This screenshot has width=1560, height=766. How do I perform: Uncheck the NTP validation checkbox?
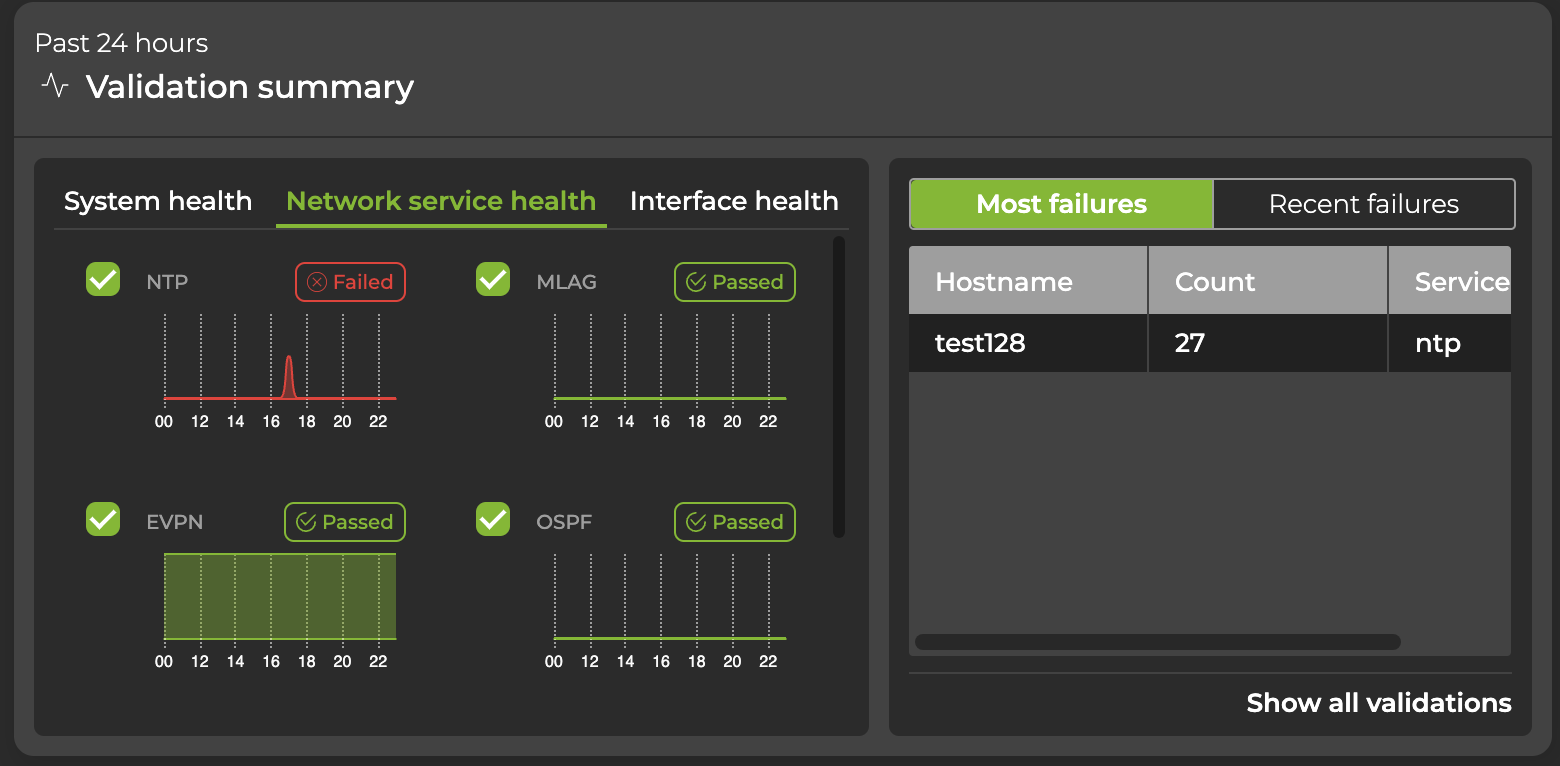[103, 279]
